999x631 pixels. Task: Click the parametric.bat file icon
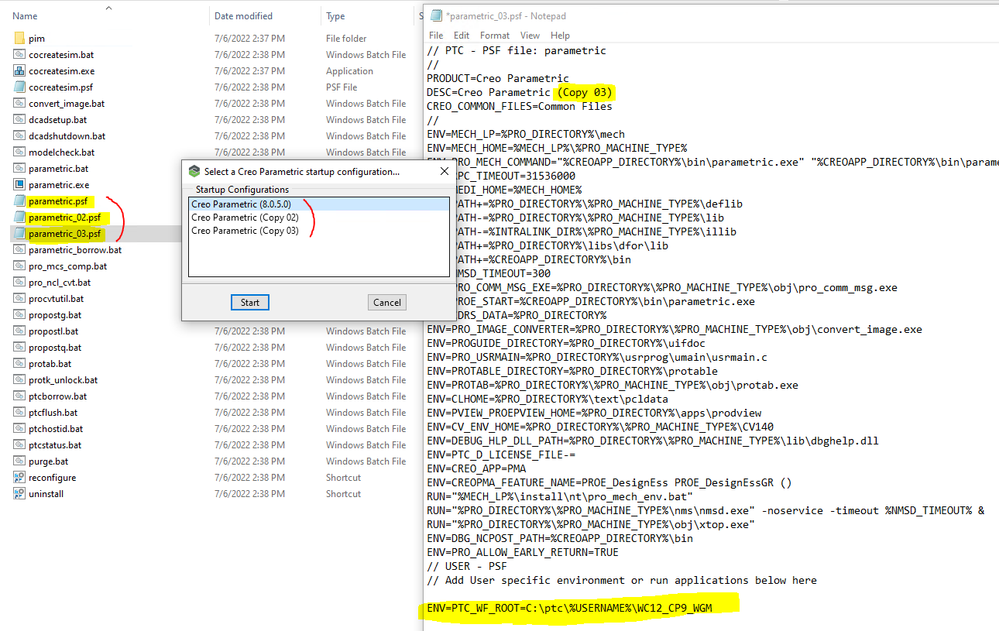tap(19, 168)
